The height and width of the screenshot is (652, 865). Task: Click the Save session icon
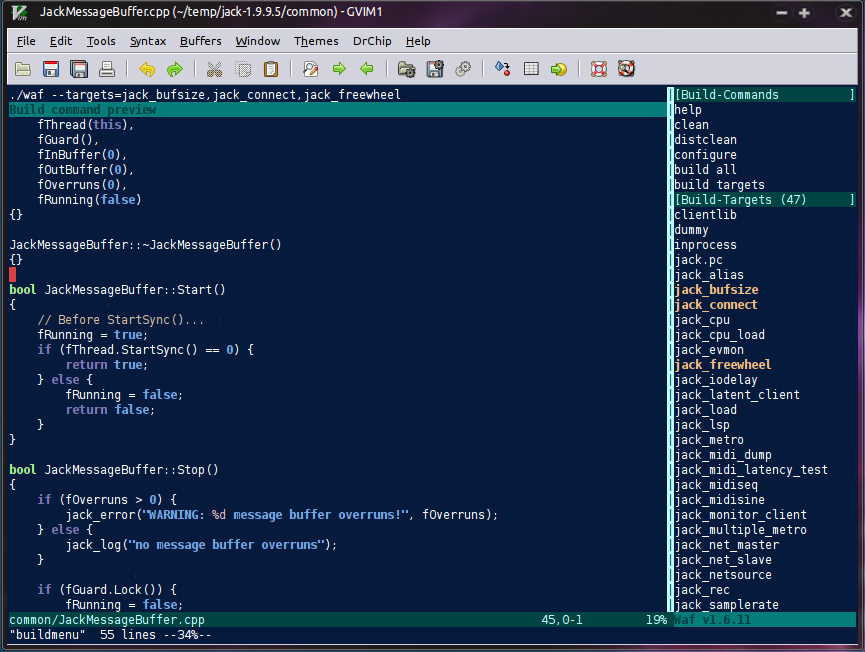pyautogui.click(x=435, y=69)
